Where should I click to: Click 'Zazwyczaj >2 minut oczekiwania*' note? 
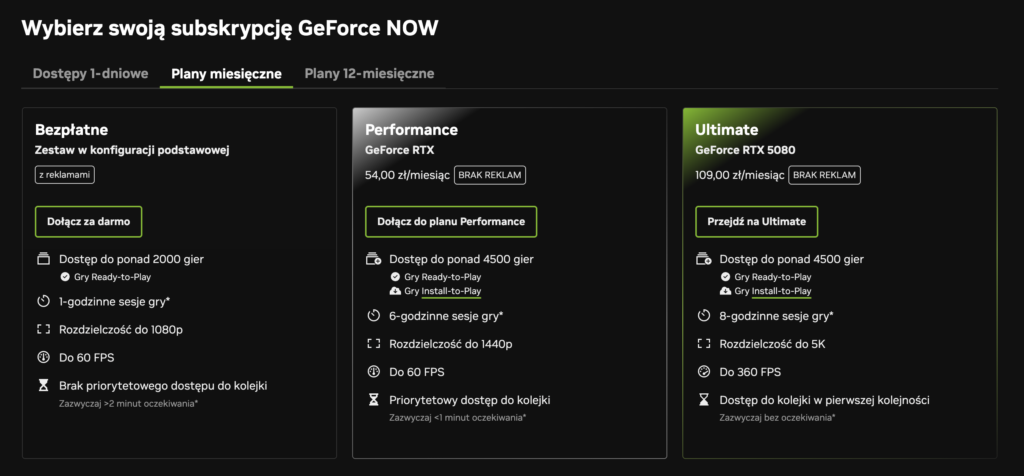coord(129,404)
